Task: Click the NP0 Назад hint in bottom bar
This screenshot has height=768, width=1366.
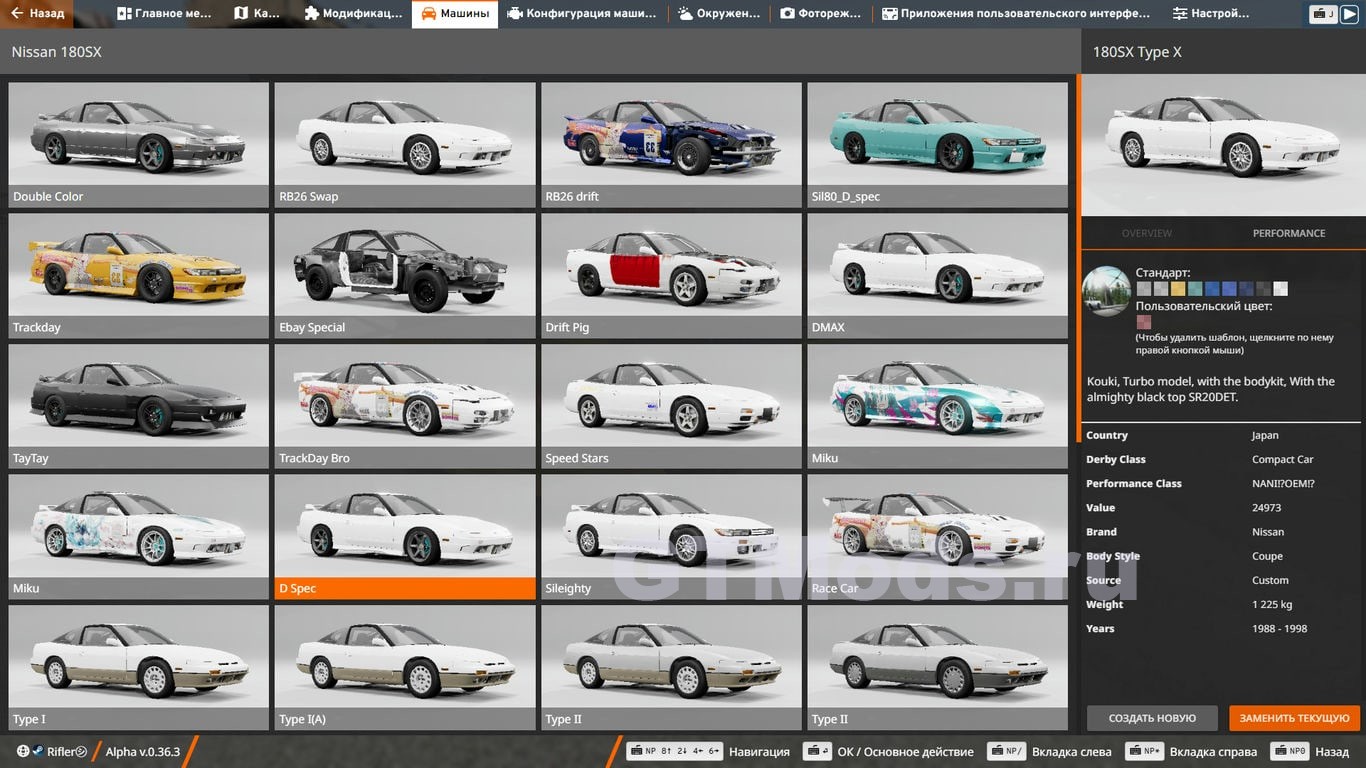Action: 1310,751
